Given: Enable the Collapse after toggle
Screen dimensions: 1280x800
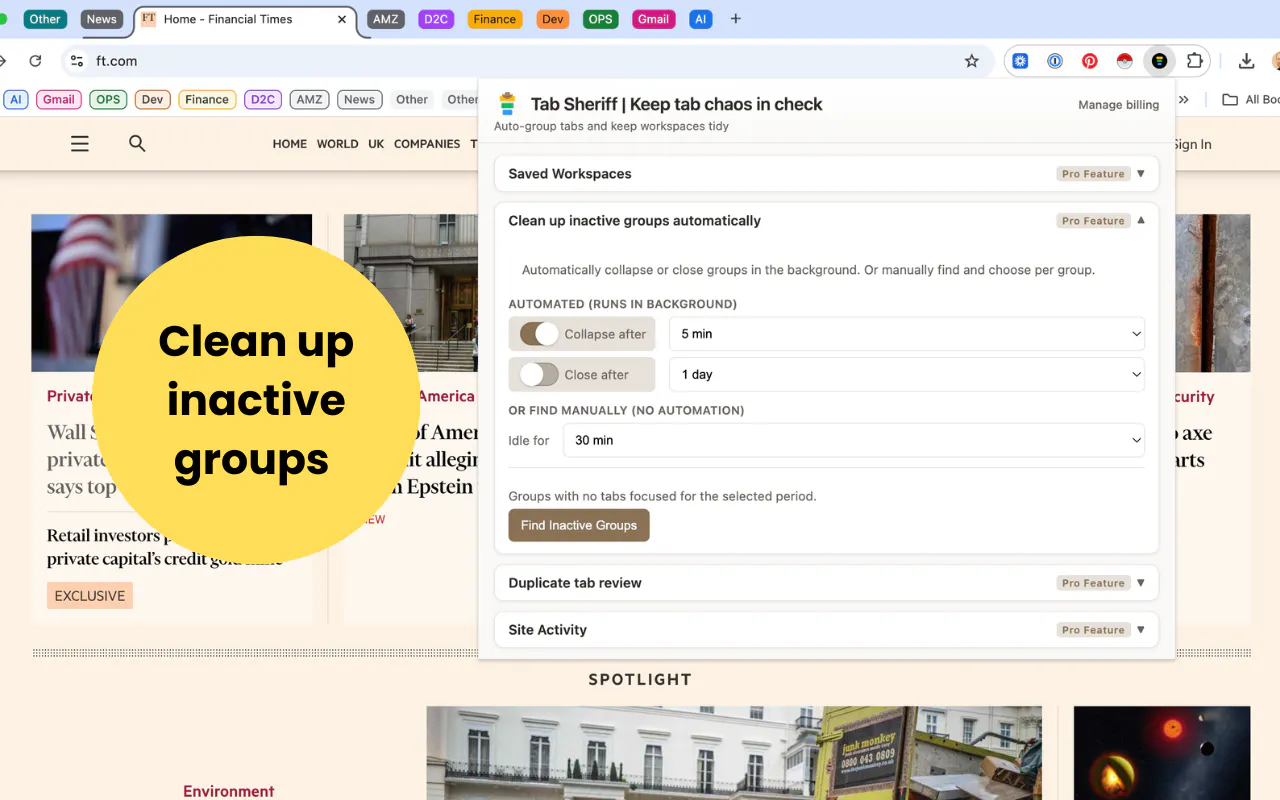Looking at the screenshot, I should click(x=539, y=334).
